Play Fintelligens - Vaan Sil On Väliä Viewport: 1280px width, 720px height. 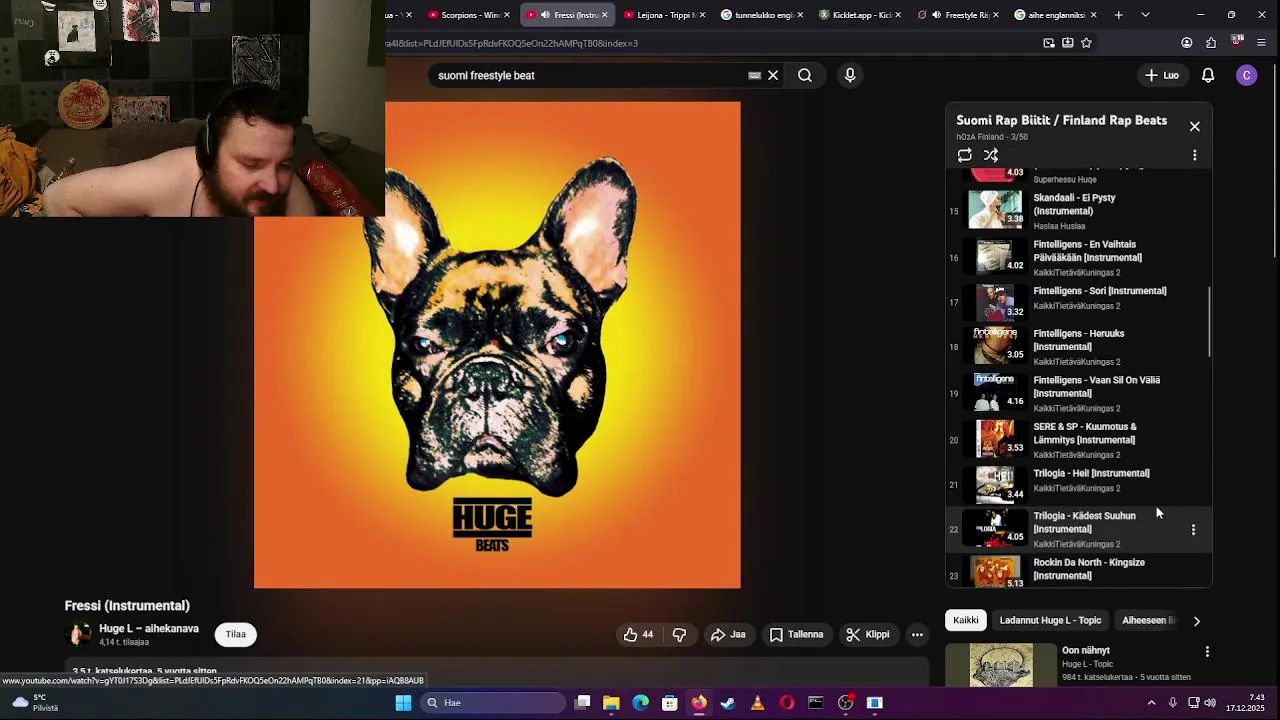point(1080,393)
